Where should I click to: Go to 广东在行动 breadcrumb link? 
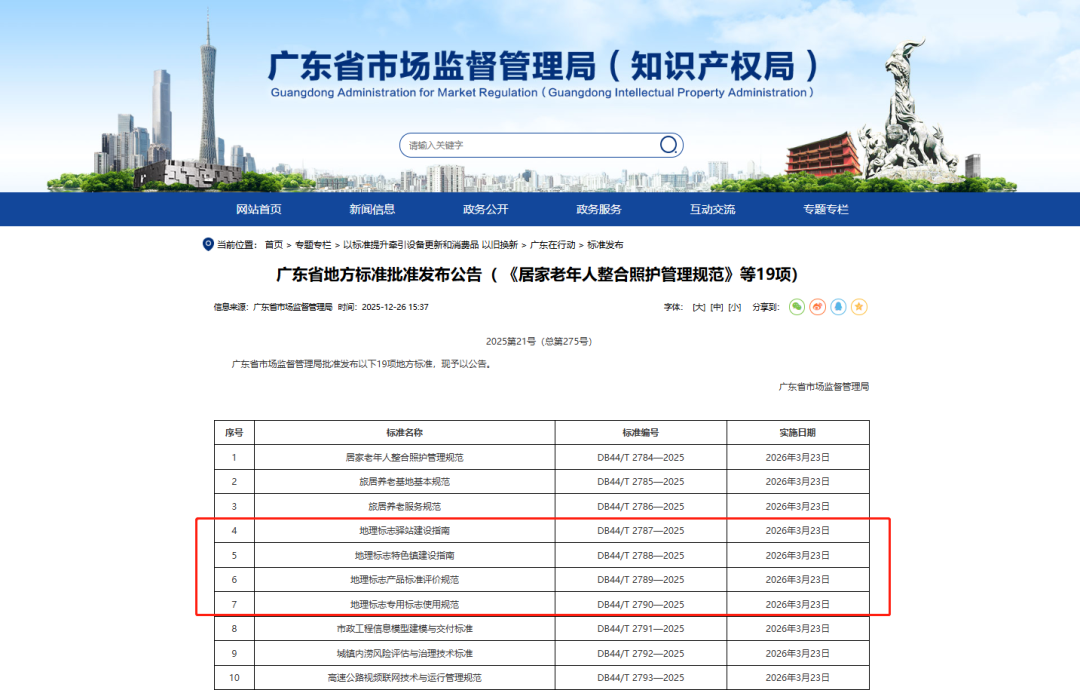(553, 245)
